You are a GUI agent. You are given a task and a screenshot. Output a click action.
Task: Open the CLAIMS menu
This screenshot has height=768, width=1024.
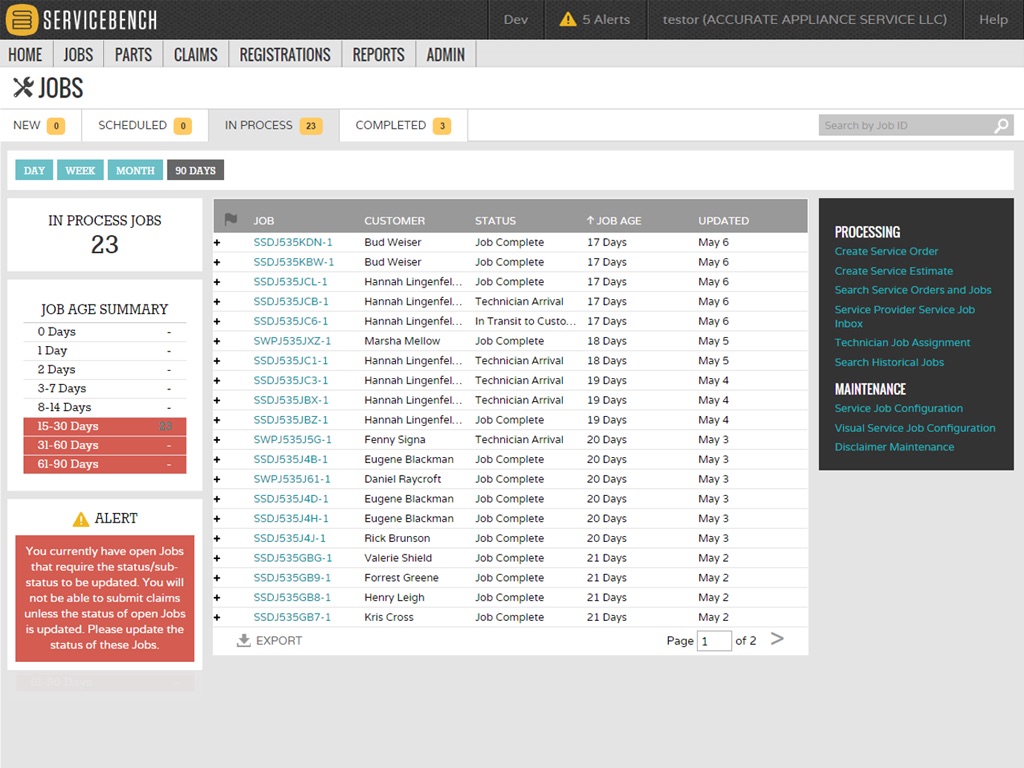tap(195, 54)
